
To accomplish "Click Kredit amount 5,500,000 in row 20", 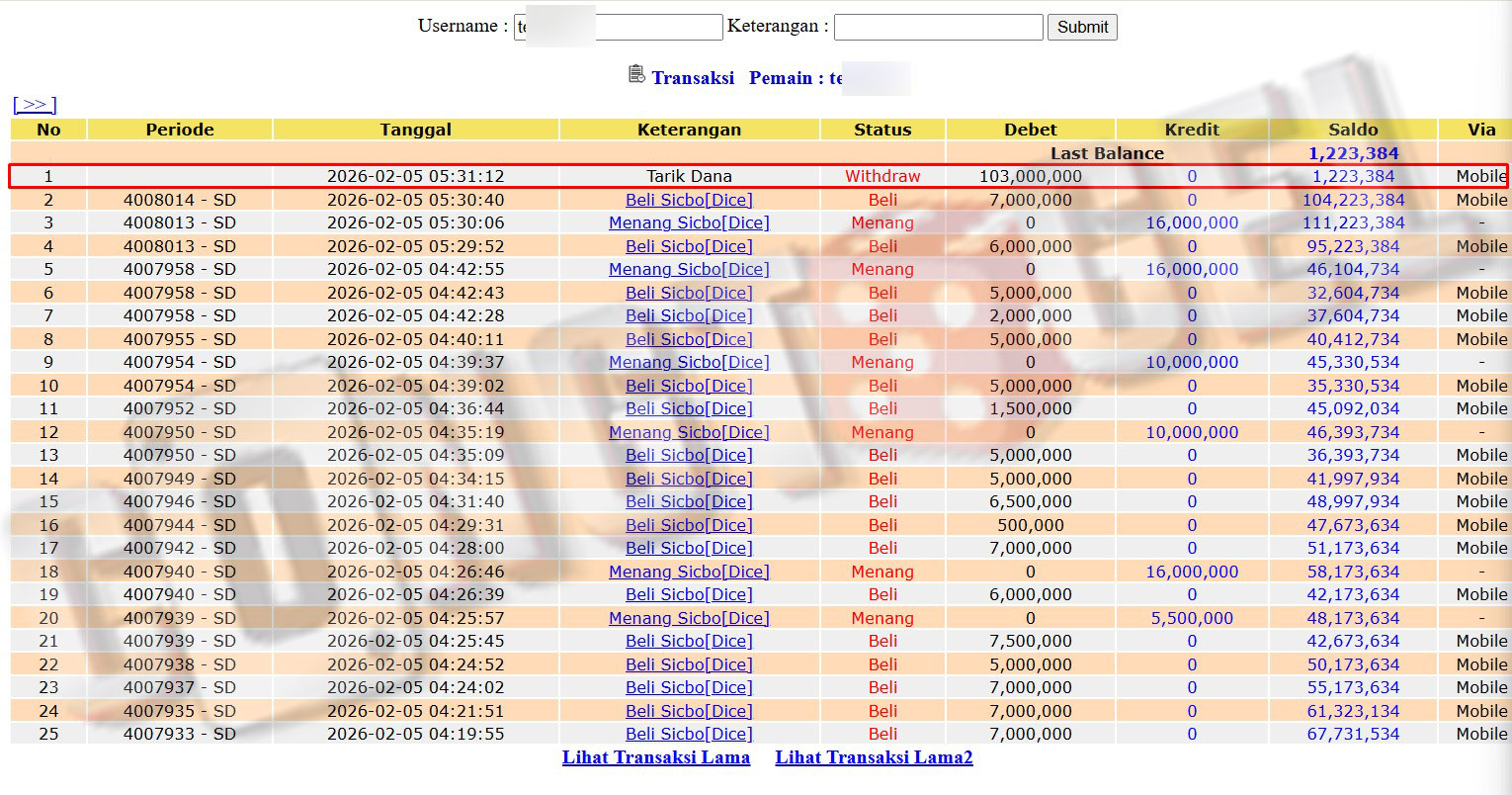I will 1191,618.
